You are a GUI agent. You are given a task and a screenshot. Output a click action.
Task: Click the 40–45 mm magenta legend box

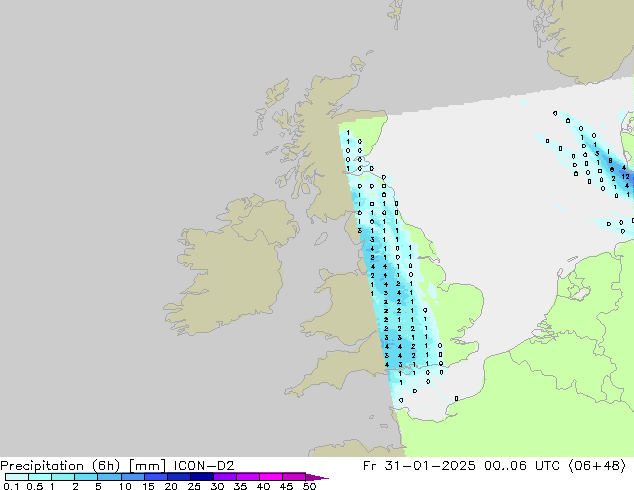(x=271, y=477)
